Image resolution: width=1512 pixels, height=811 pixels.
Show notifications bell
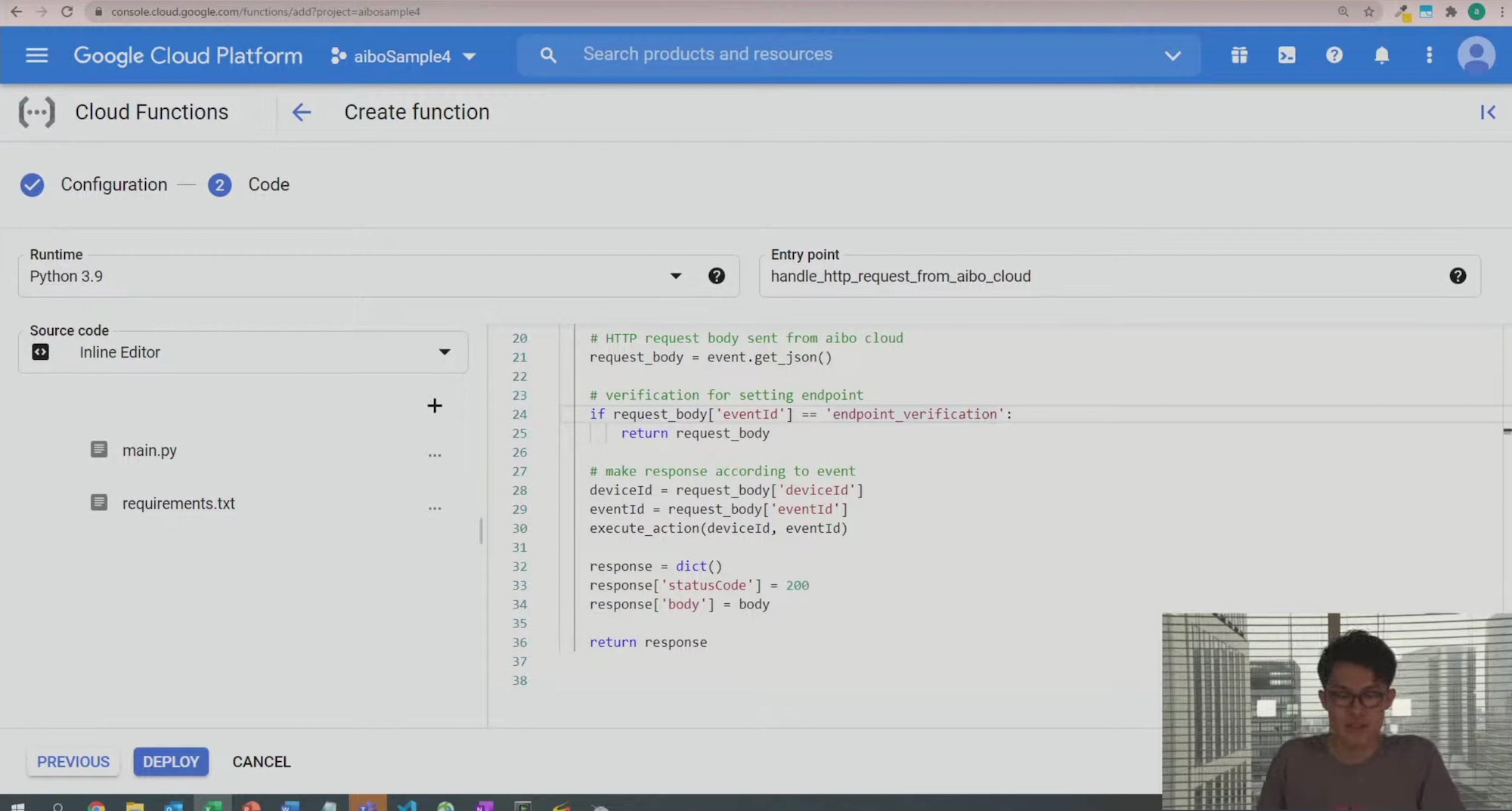[x=1382, y=55]
